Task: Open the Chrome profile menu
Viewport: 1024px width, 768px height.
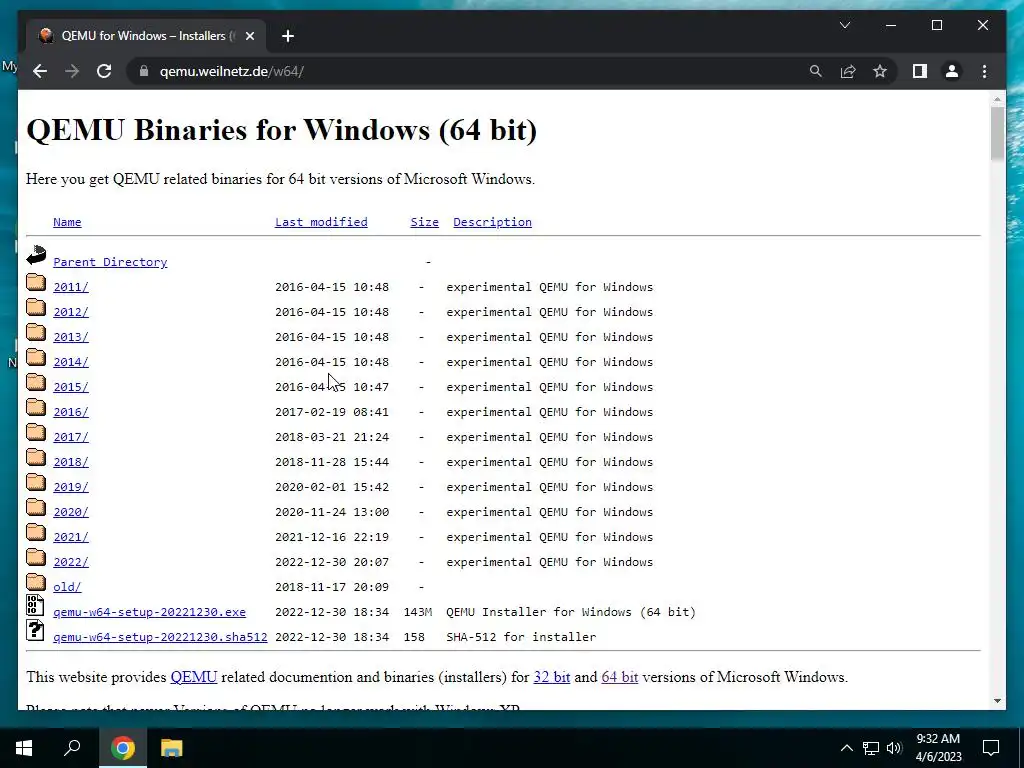Action: 952,71
